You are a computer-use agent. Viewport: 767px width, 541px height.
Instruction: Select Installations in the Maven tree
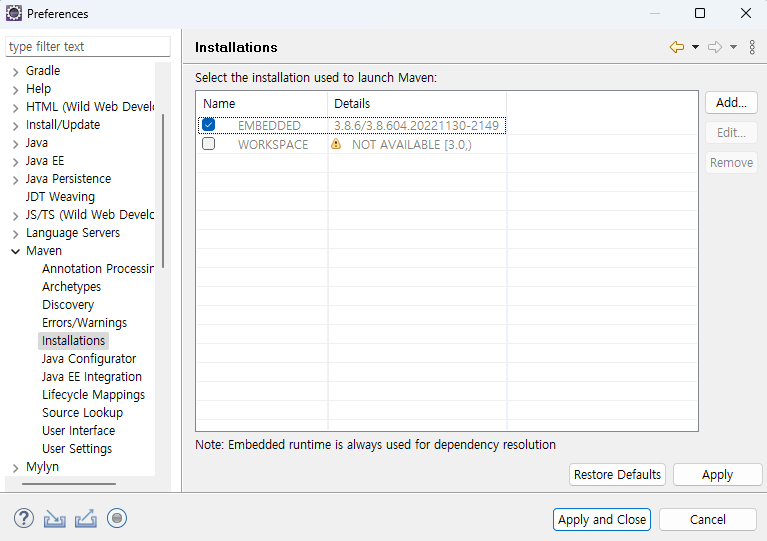tap(73, 340)
